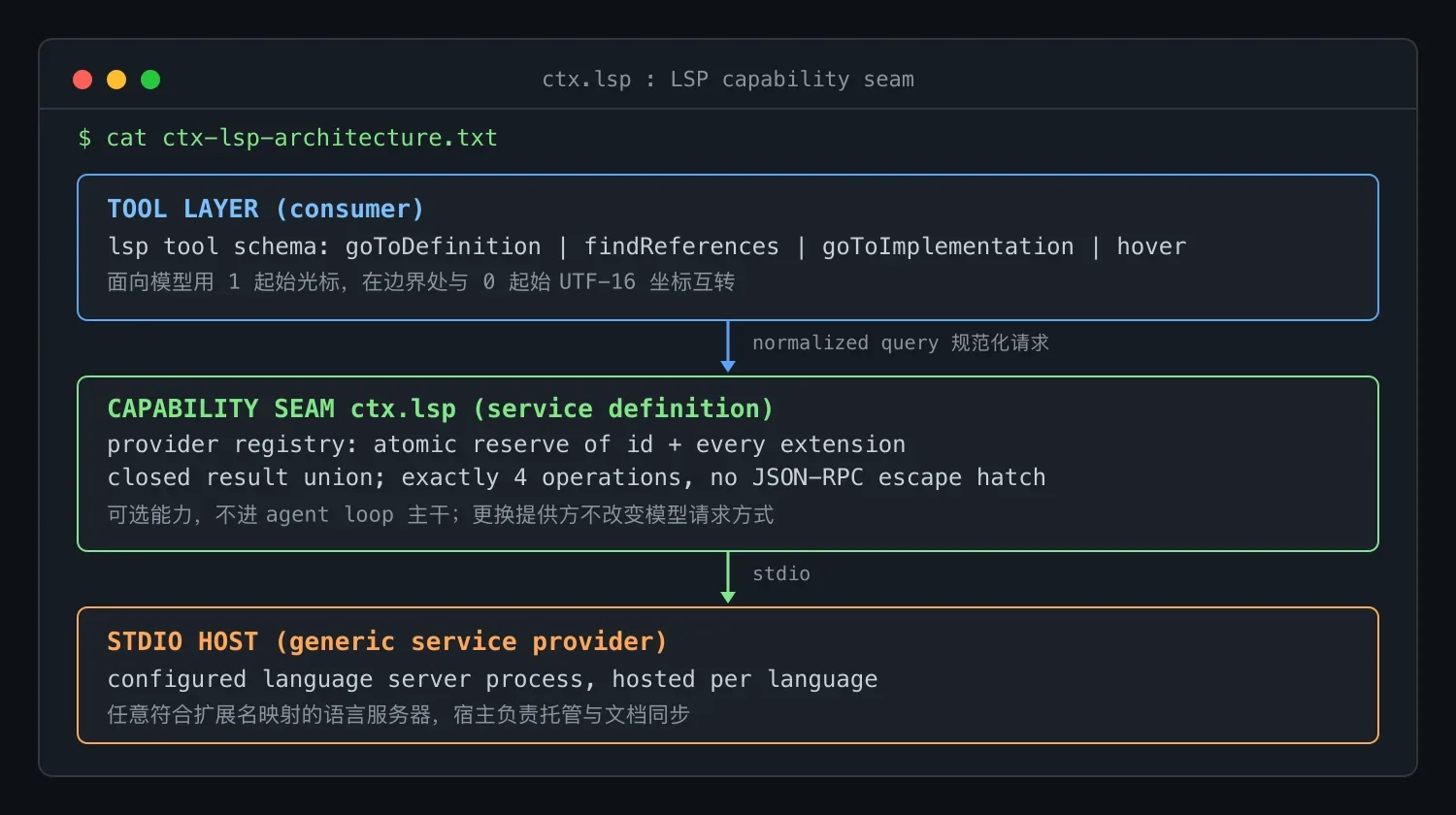Click "findReferences" in the tool schema

681,246
